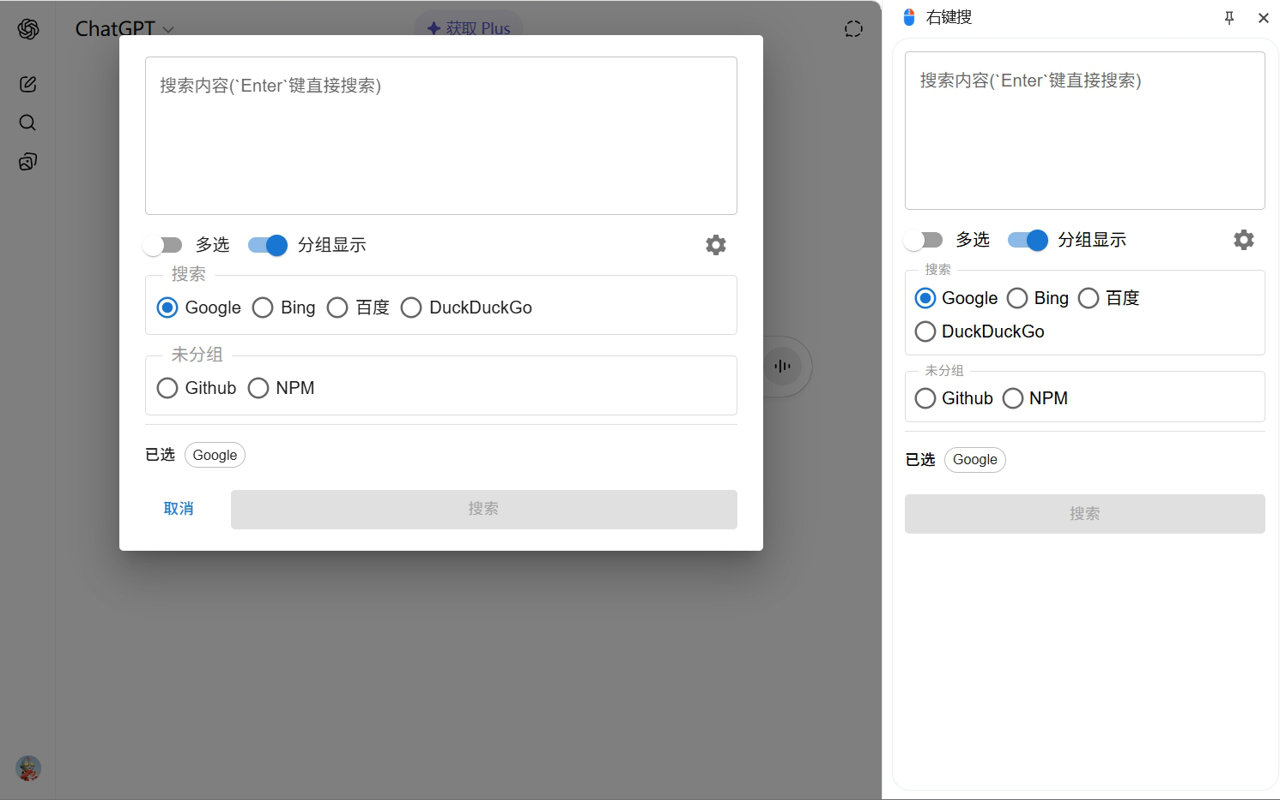Select NPM radio in the dialog
The width and height of the screenshot is (1280, 800).
[258, 388]
